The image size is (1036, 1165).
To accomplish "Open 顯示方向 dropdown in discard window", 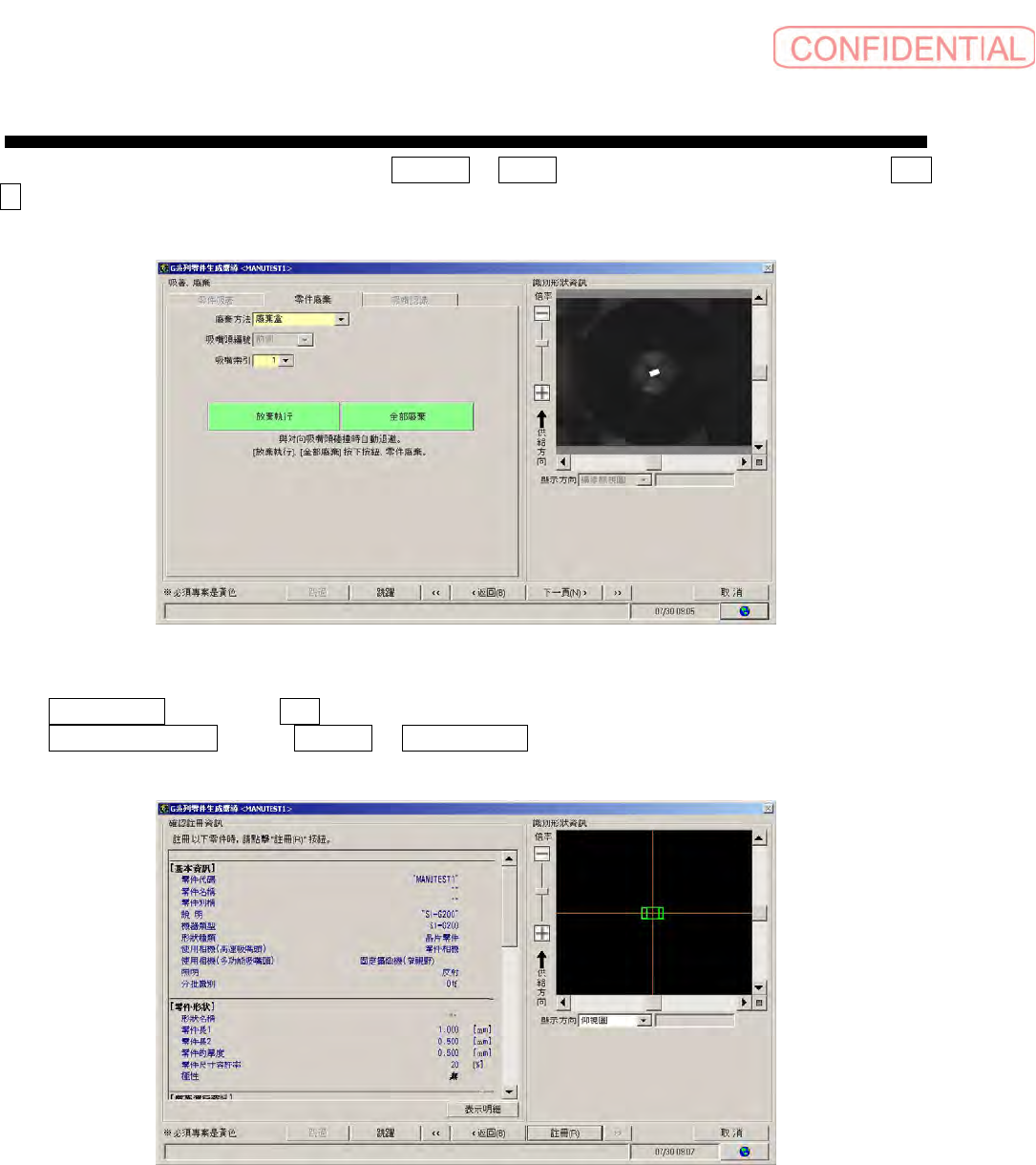I will 645,480.
